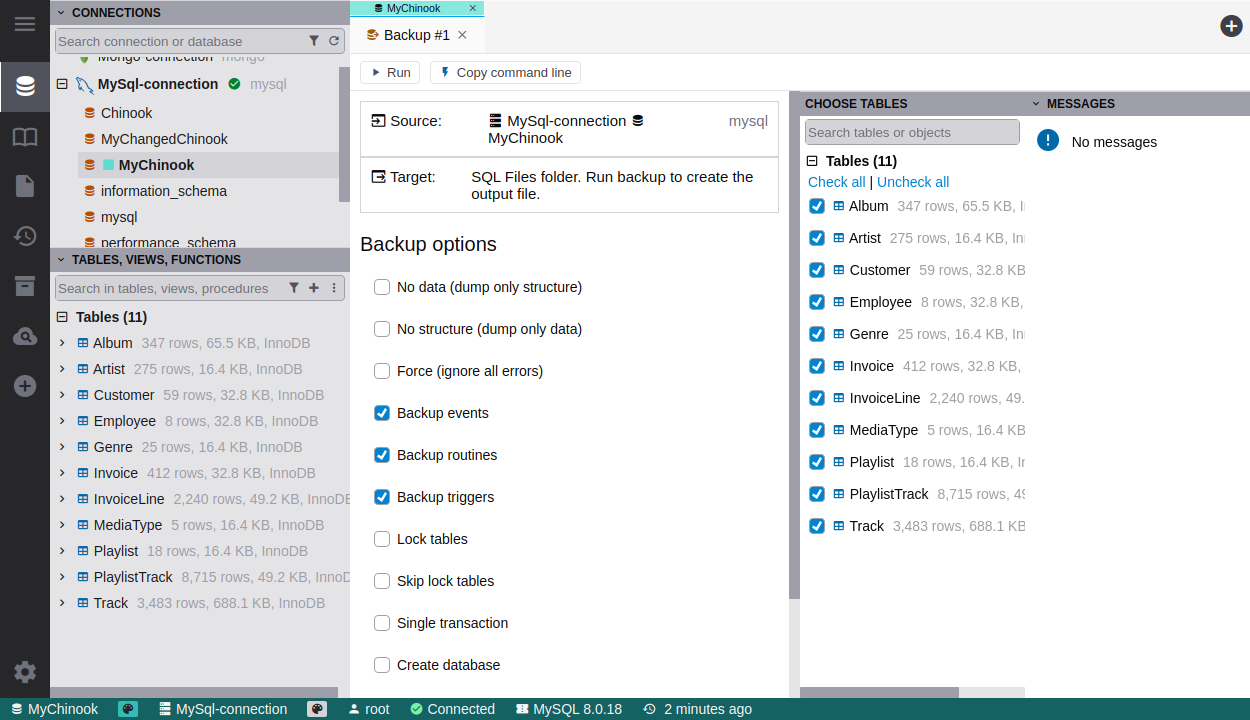The image size is (1250, 720).
Task: Uncheck the Genre table checkbox
Action: point(817,334)
